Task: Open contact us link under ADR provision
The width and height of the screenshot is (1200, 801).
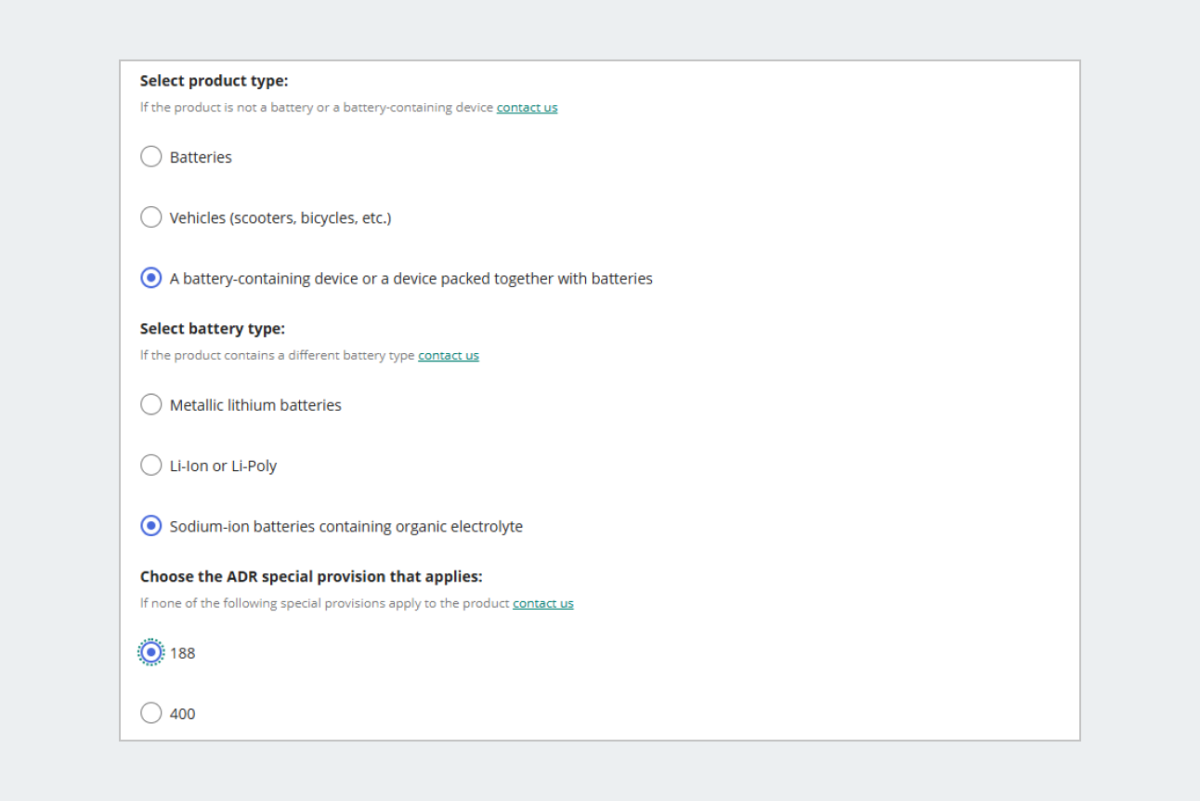Action: pyautogui.click(x=543, y=604)
